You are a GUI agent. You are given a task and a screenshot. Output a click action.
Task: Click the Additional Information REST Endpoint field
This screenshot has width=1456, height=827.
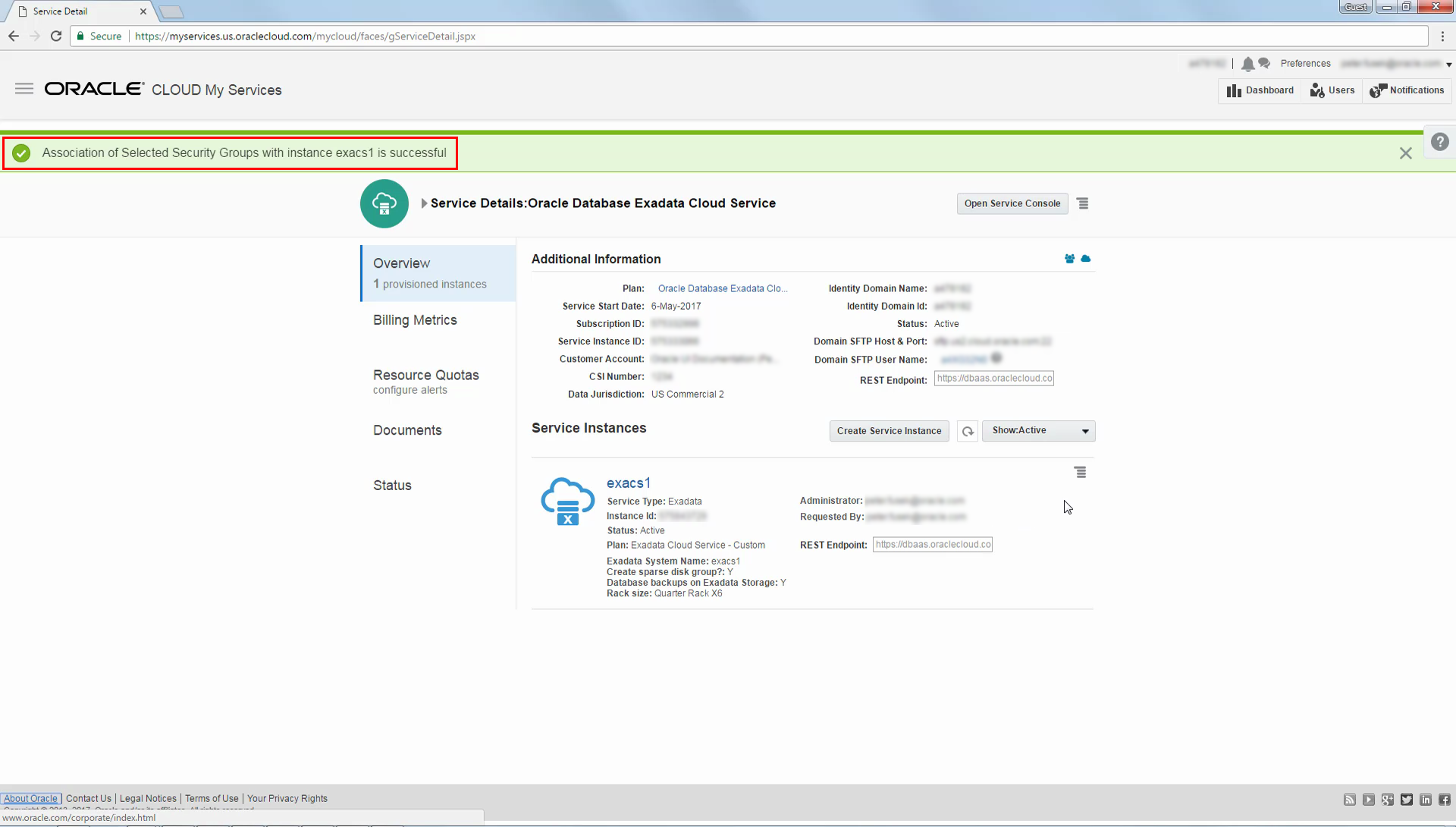994,379
